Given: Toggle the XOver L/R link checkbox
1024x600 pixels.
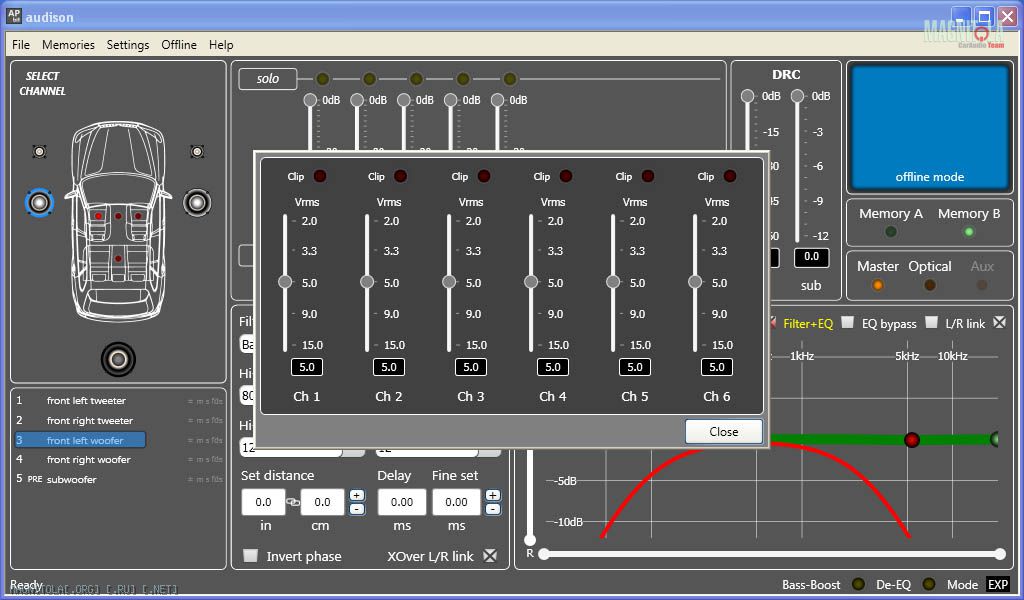Looking at the screenshot, I should 490,556.
